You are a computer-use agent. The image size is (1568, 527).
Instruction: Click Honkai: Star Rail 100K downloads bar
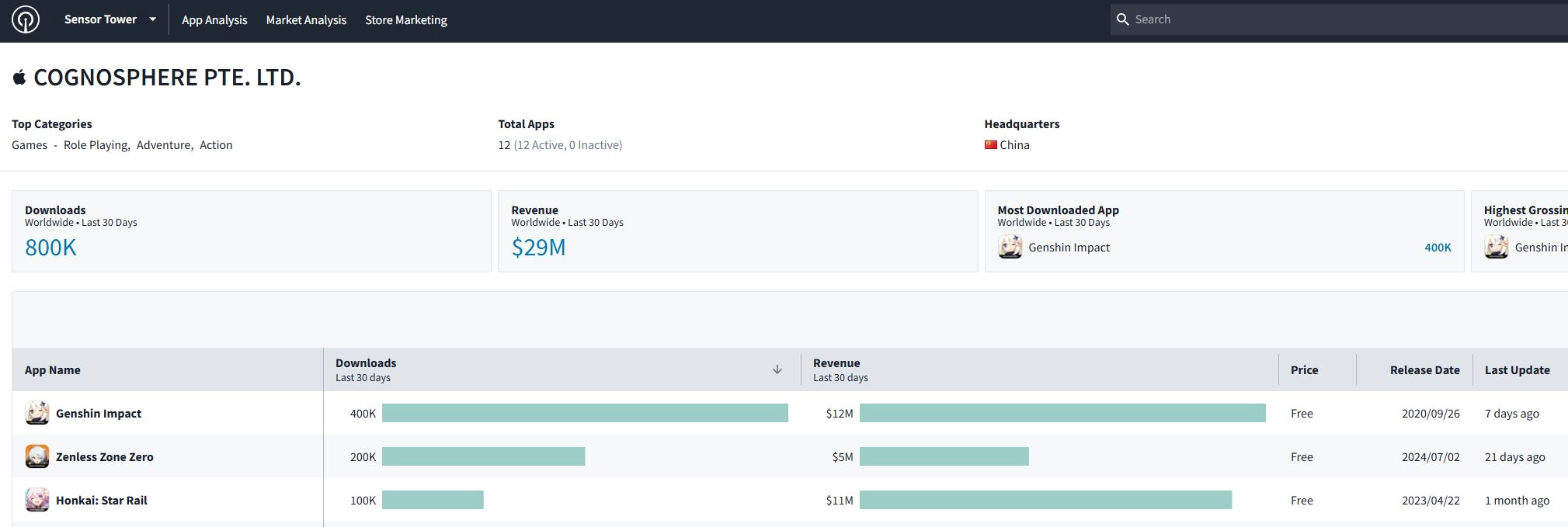pos(433,500)
